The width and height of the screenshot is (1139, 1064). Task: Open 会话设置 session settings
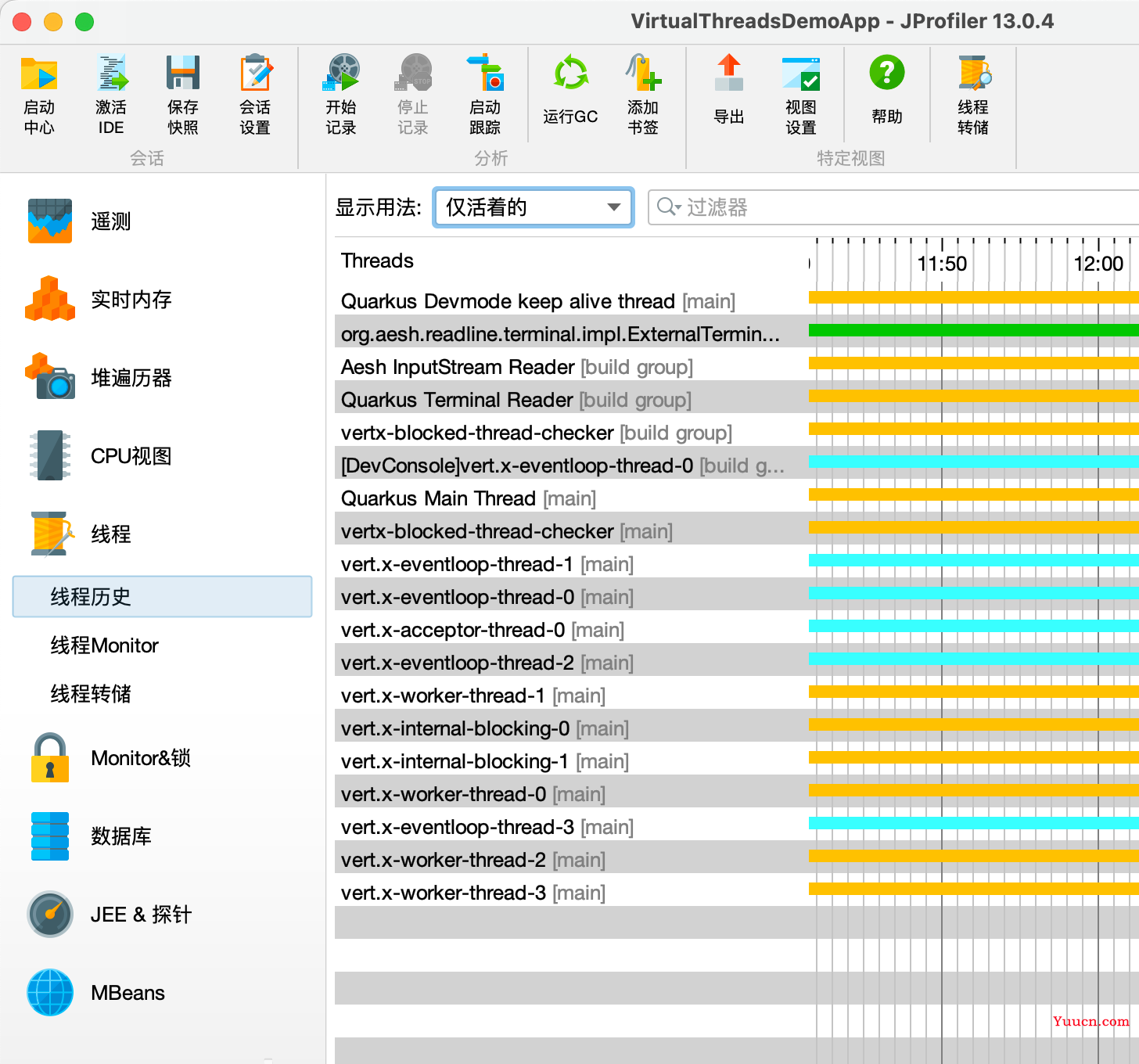(x=255, y=94)
